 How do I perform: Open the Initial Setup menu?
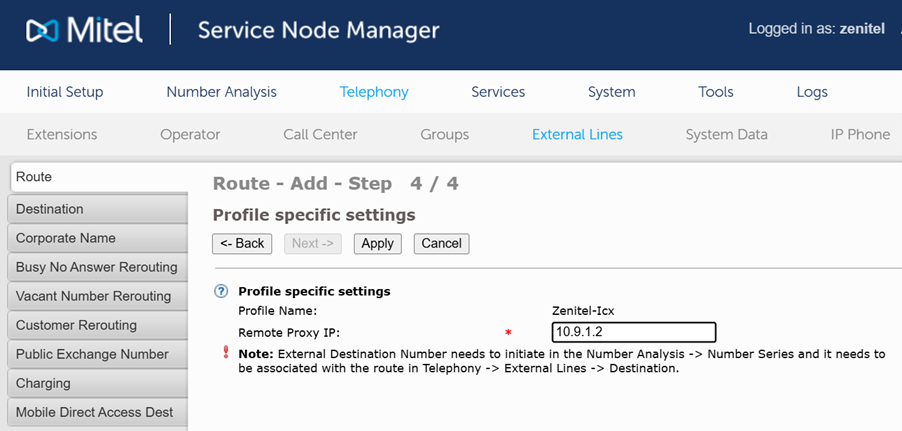pos(65,92)
